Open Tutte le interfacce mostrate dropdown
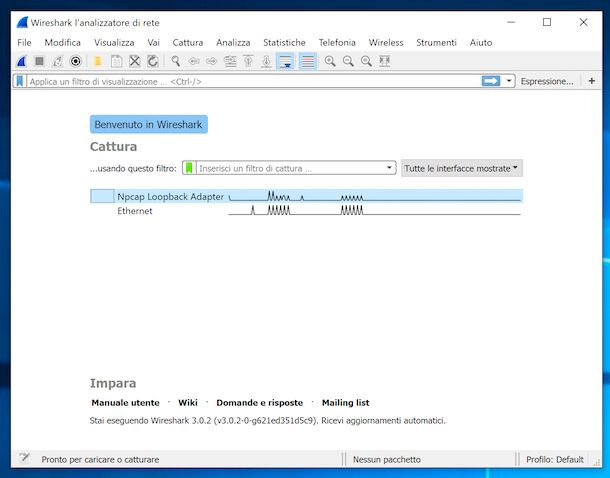 [x=462, y=168]
